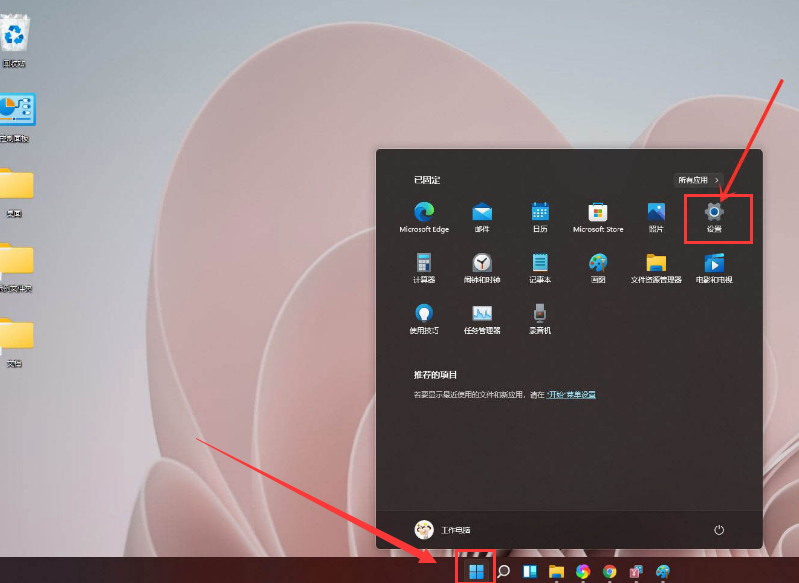
Task: Open Microsoft Store from Start menu
Action: click(x=598, y=217)
